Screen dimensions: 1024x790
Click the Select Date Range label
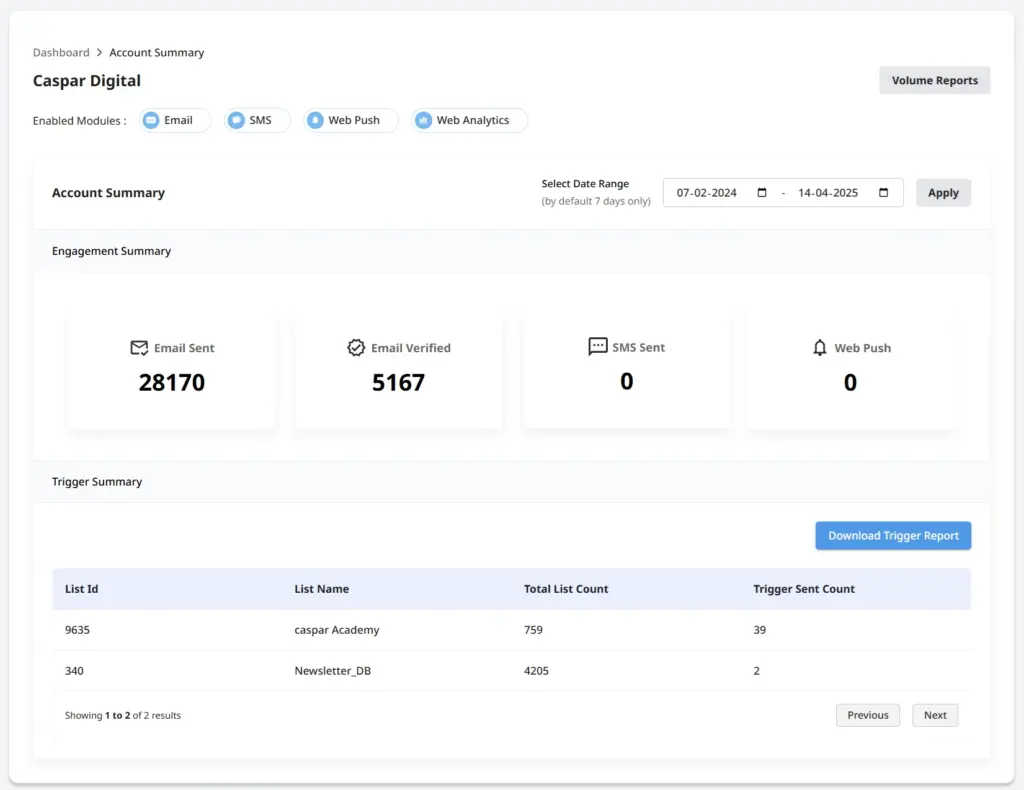tap(584, 183)
